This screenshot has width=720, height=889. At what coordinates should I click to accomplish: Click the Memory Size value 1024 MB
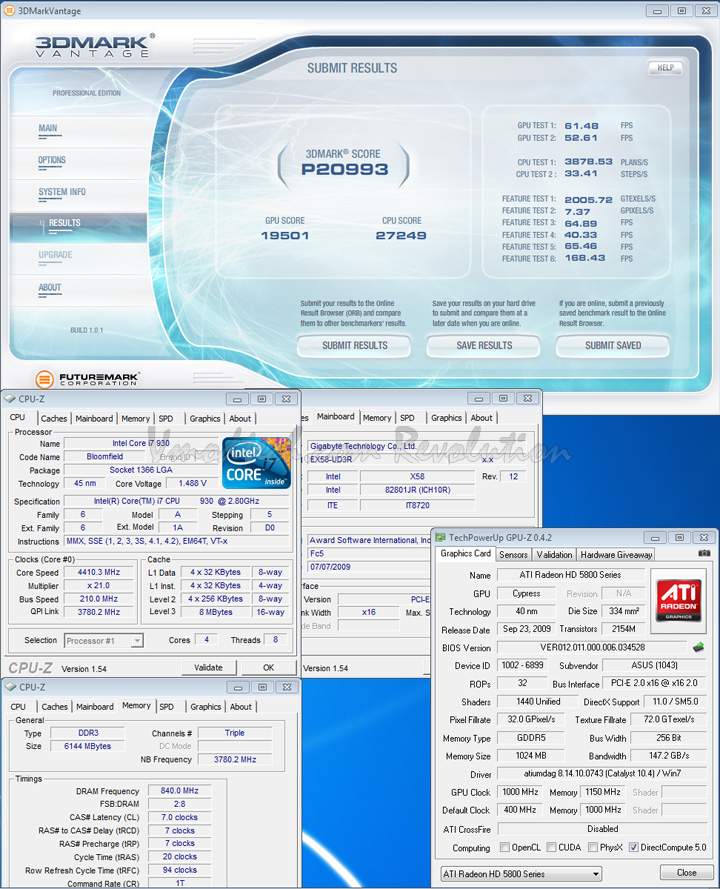pyautogui.click(x=531, y=756)
